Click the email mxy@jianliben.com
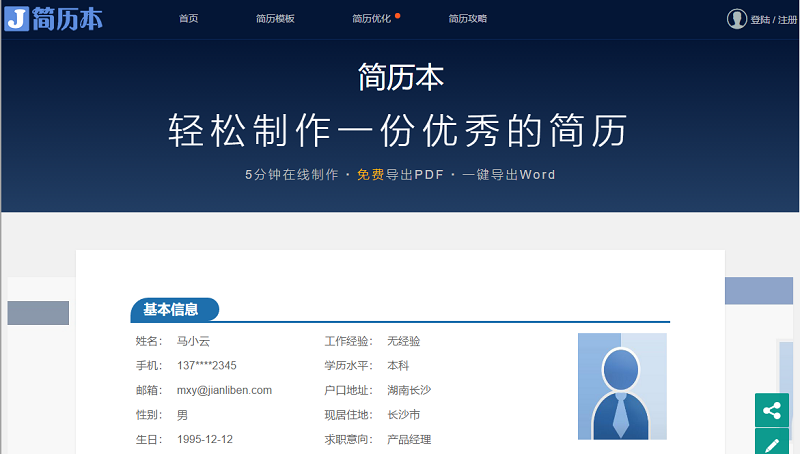Image resolution: width=800 pixels, height=454 pixels. 224,390
